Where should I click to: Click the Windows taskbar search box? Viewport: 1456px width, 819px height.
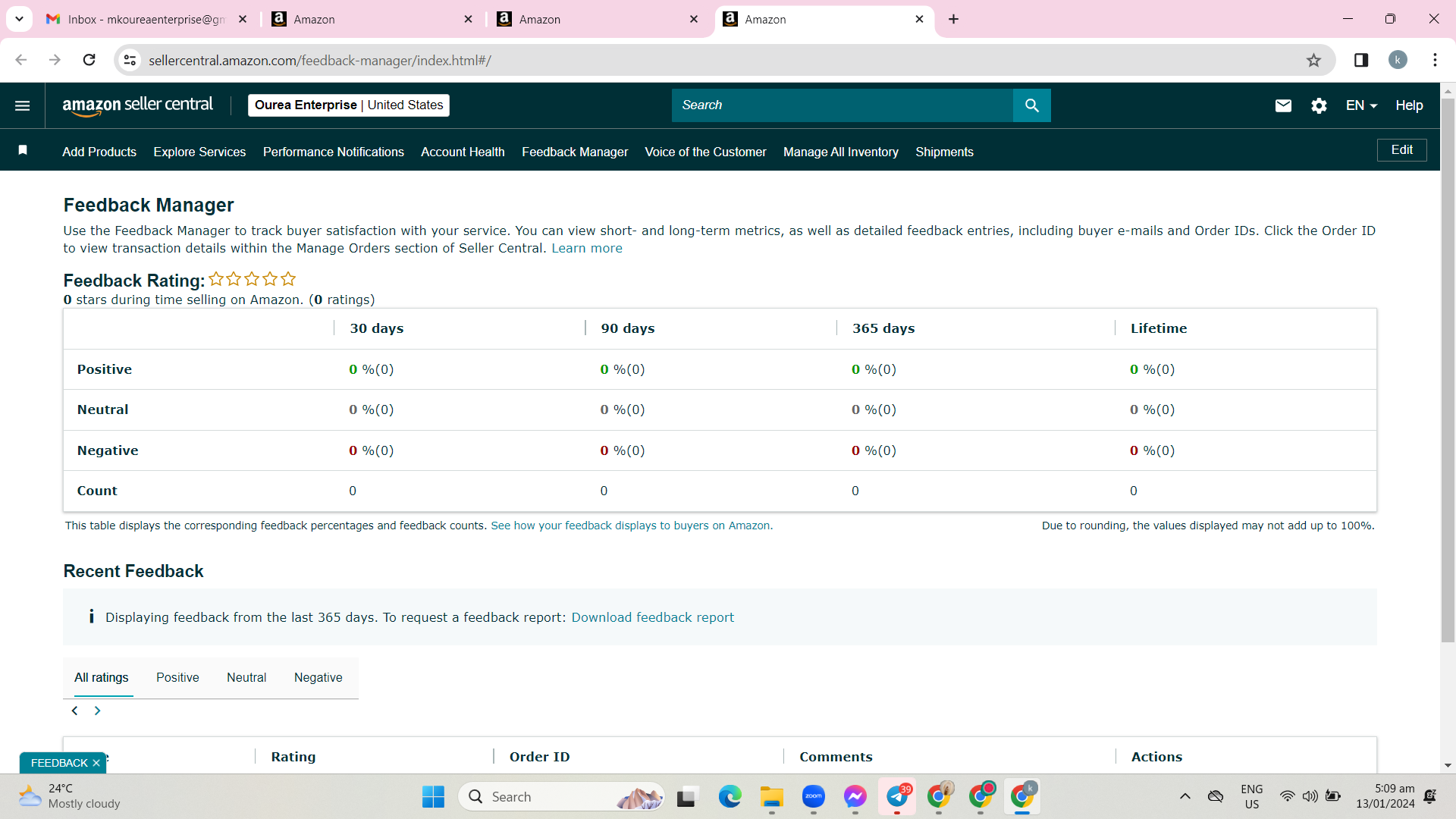[561, 797]
